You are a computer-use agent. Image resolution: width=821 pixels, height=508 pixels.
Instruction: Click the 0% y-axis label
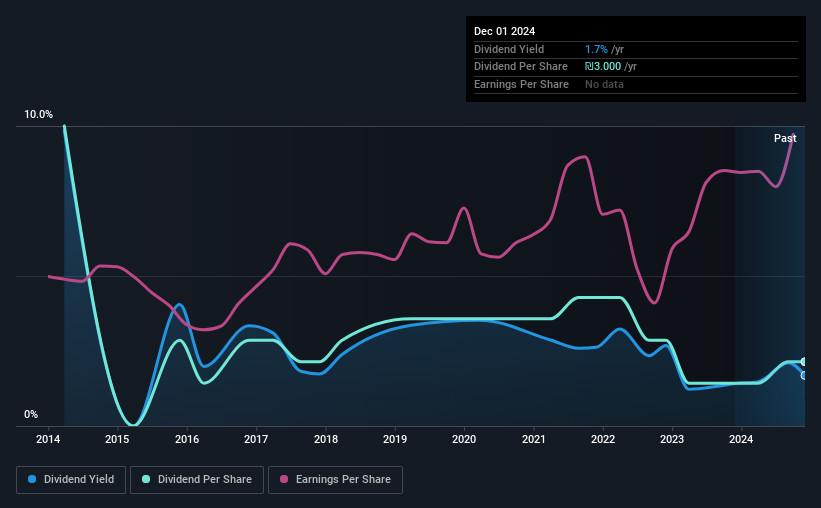[x=31, y=414]
